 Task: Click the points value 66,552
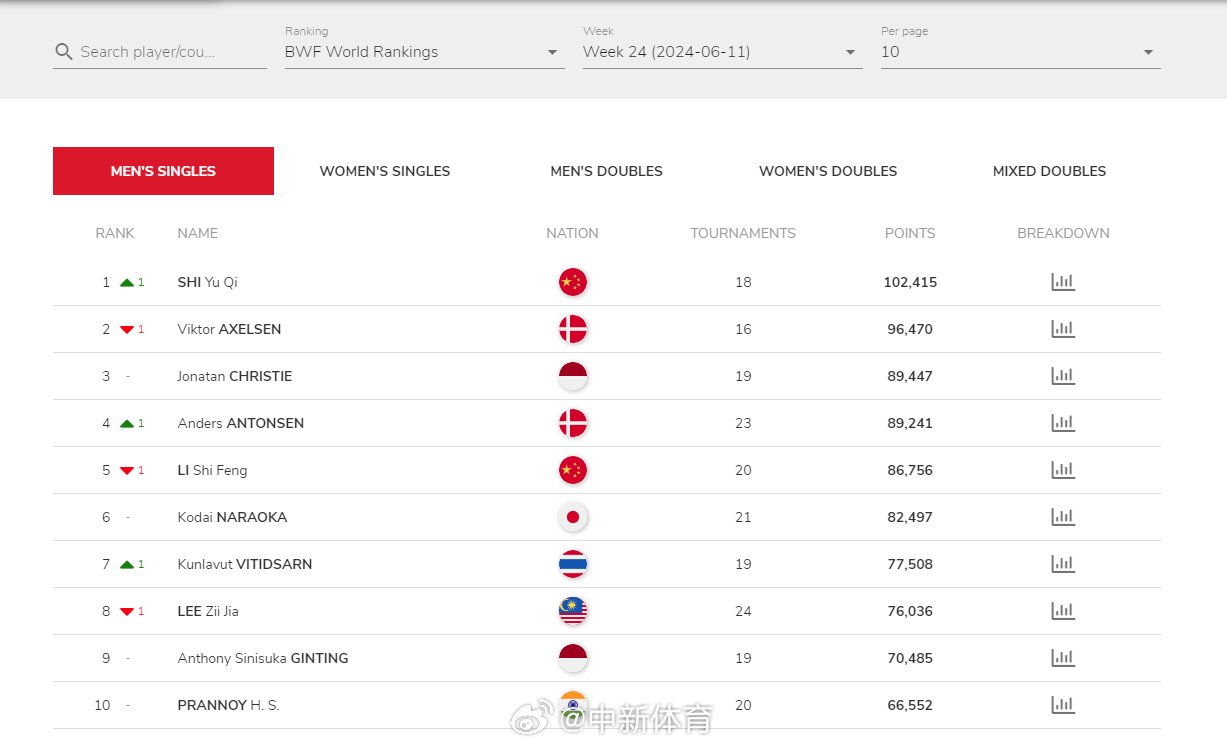[910, 705]
